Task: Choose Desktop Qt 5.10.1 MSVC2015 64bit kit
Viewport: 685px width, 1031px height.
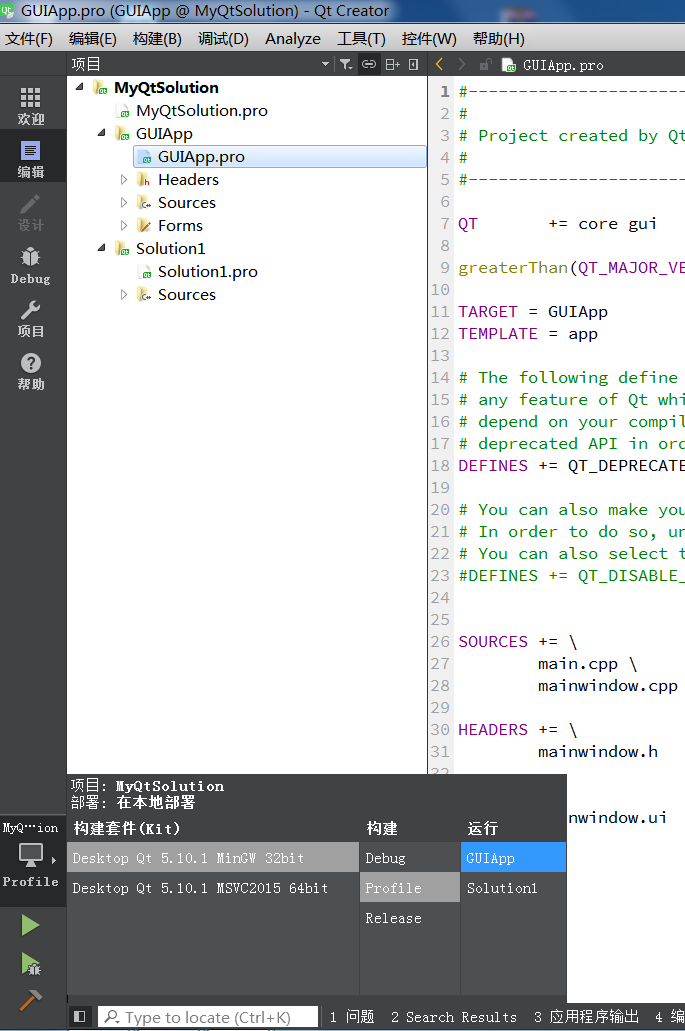Action: click(x=212, y=888)
